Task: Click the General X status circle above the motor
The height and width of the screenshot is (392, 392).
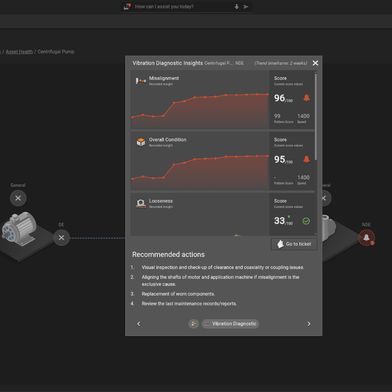Action: tap(18, 198)
